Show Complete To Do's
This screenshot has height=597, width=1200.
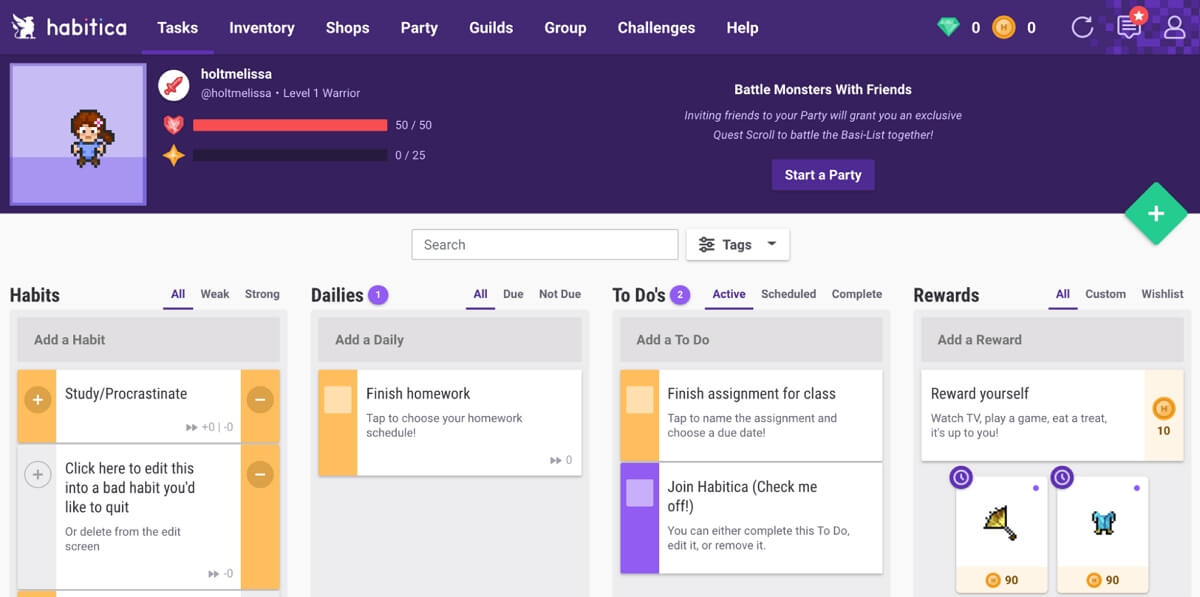(857, 294)
